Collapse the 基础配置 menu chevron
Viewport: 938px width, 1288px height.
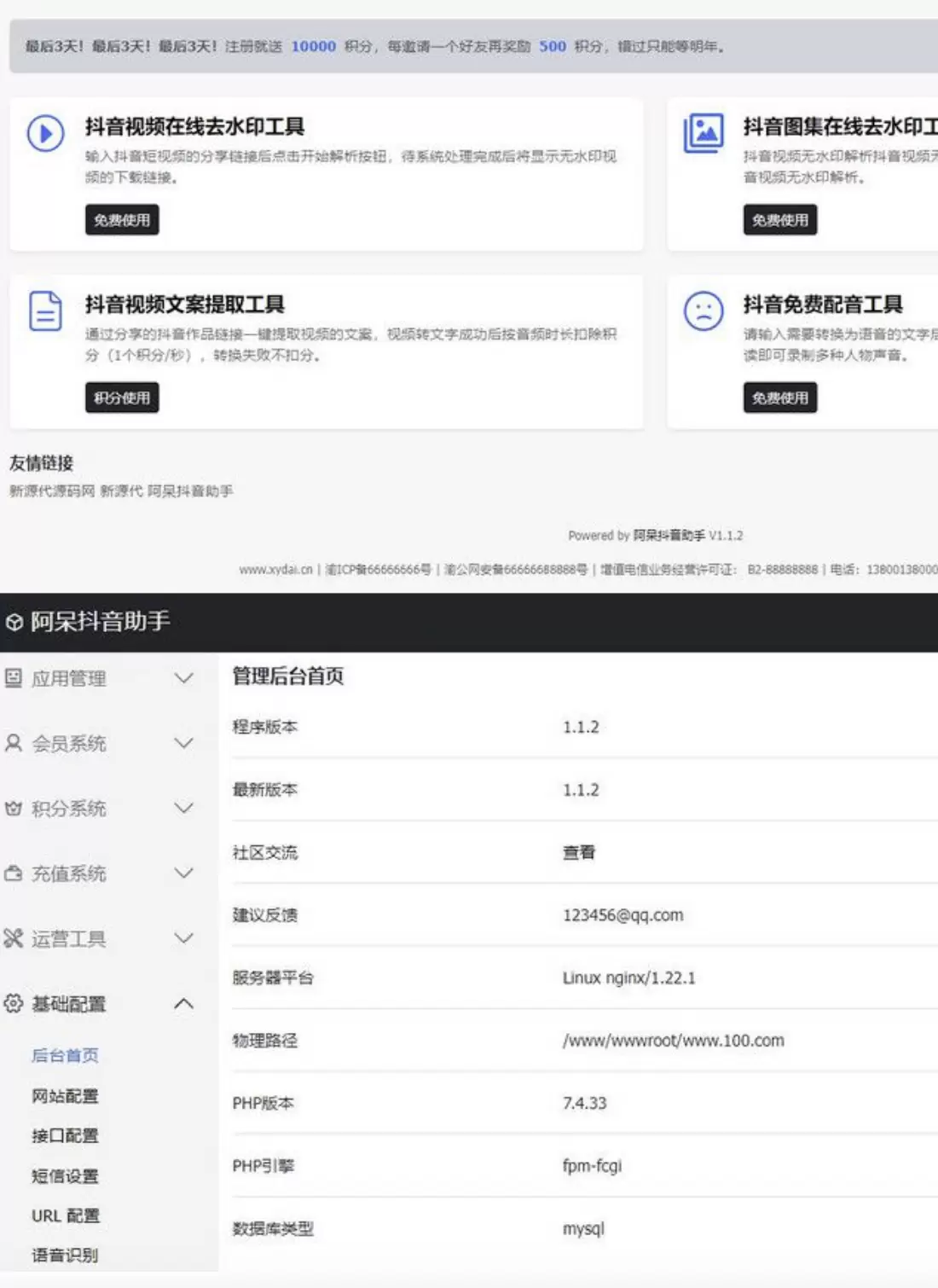183,1003
